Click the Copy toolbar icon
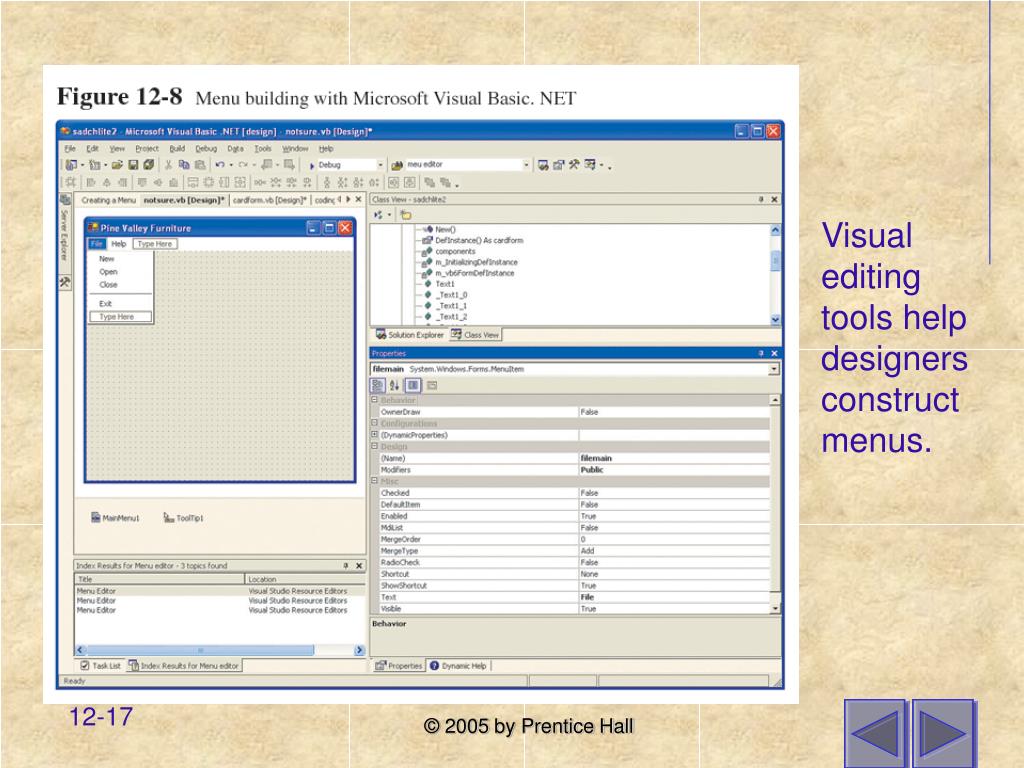The height and width of the screenshot is (768, 1024). click(x=184, y=165)
